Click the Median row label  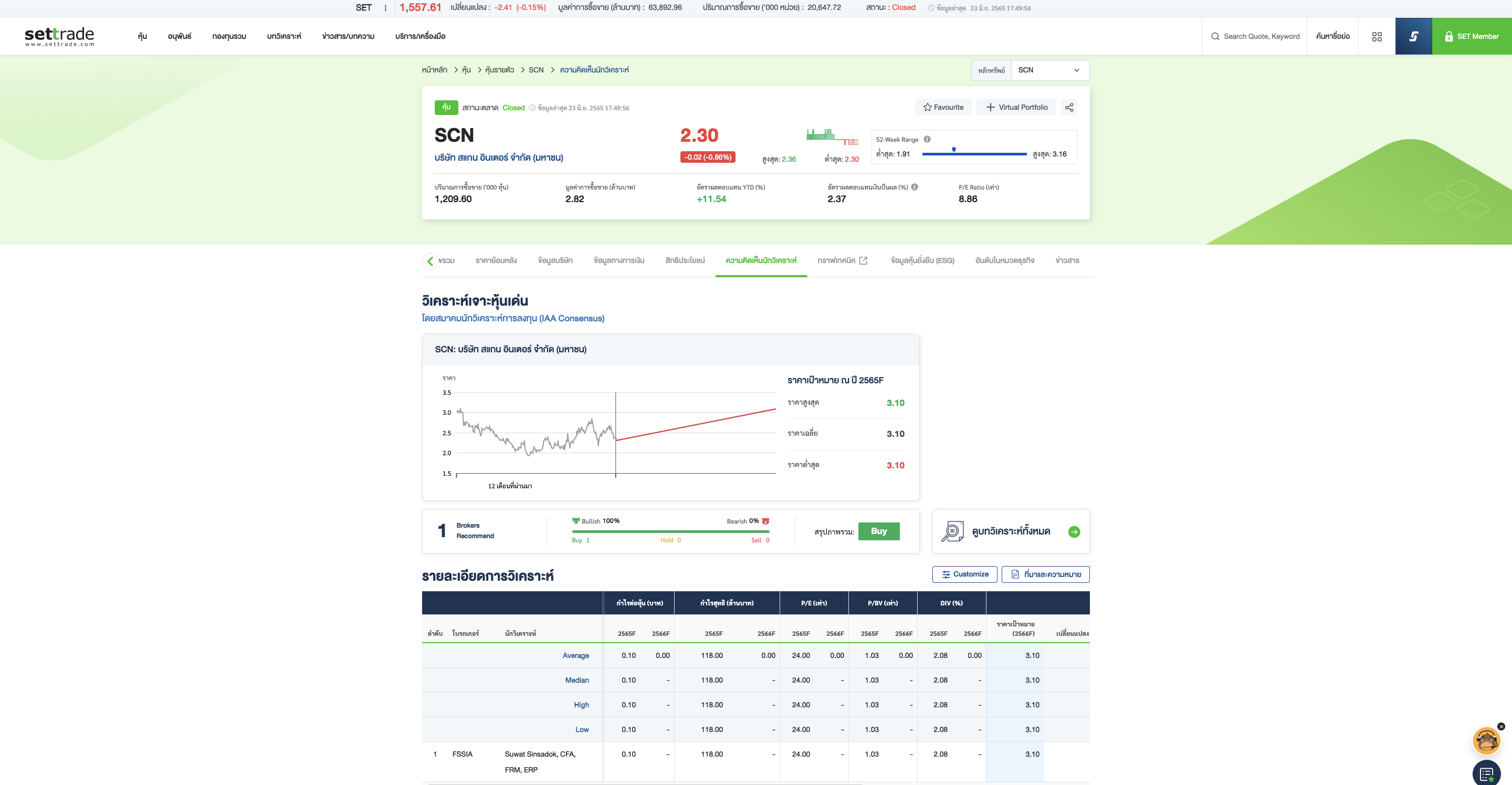[576, 681]
